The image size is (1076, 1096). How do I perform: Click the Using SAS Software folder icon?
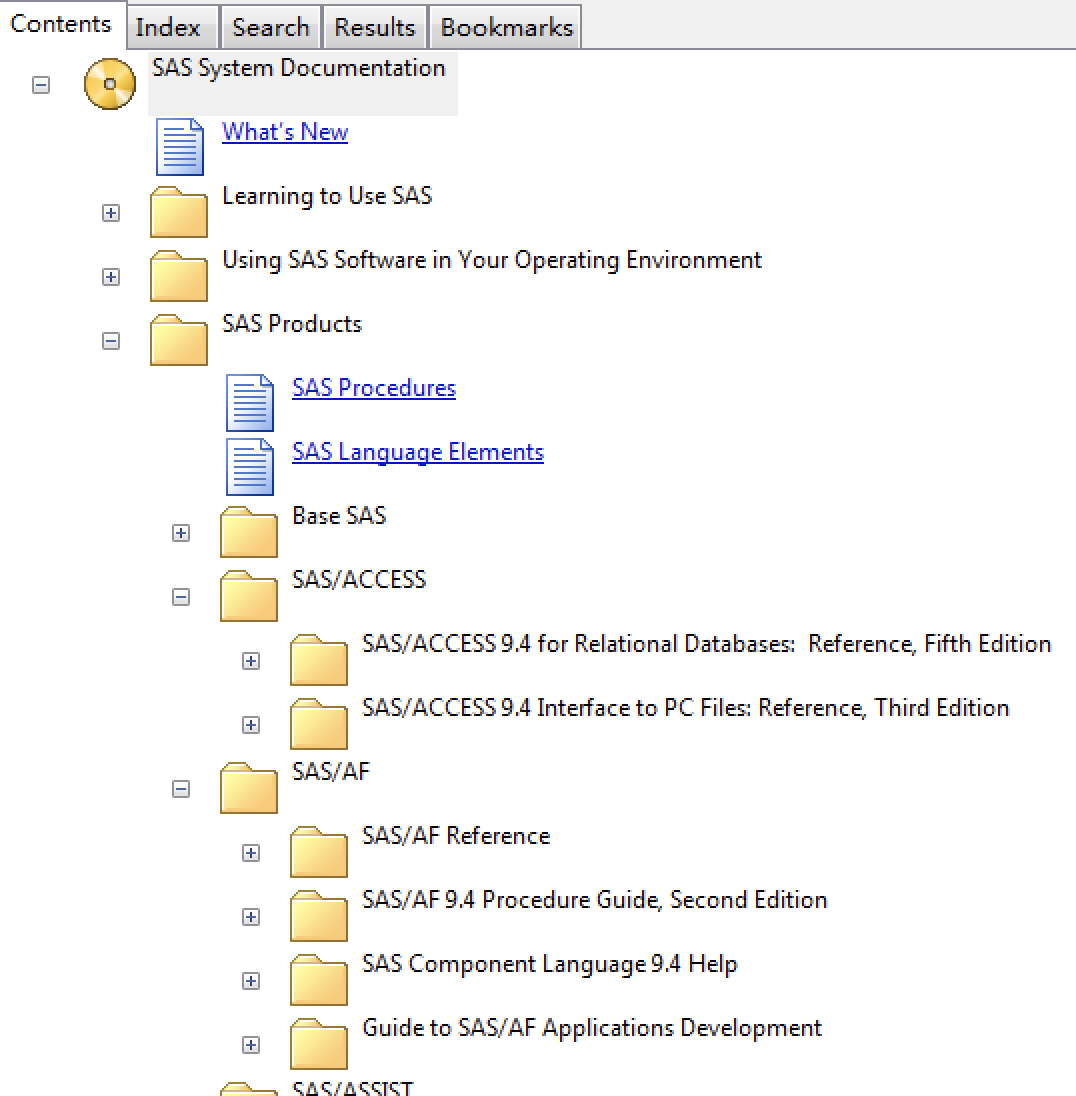click(179, 276)
